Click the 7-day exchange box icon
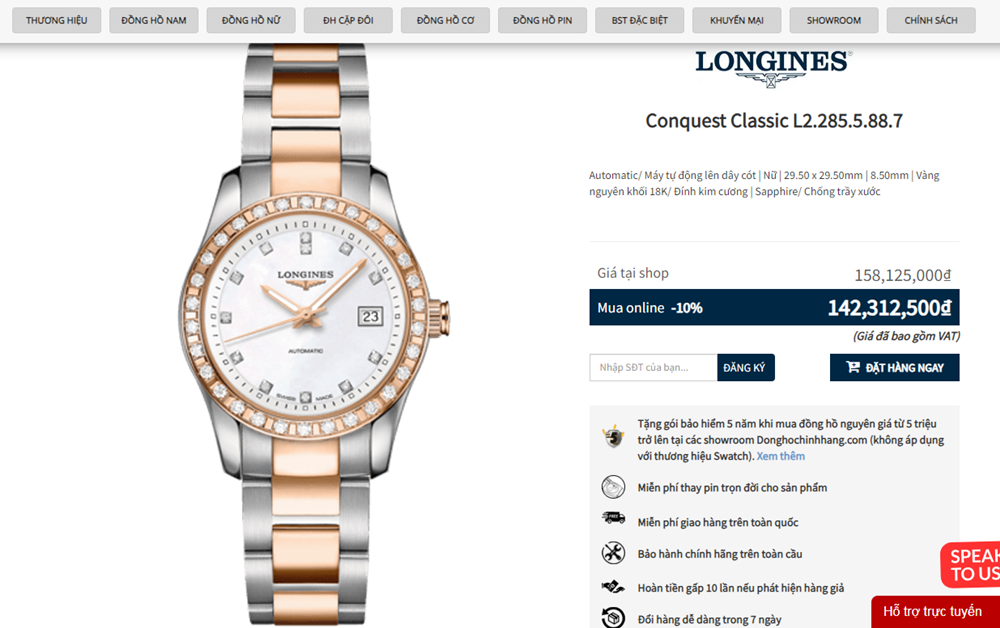1000x628 pixels. 613,617
